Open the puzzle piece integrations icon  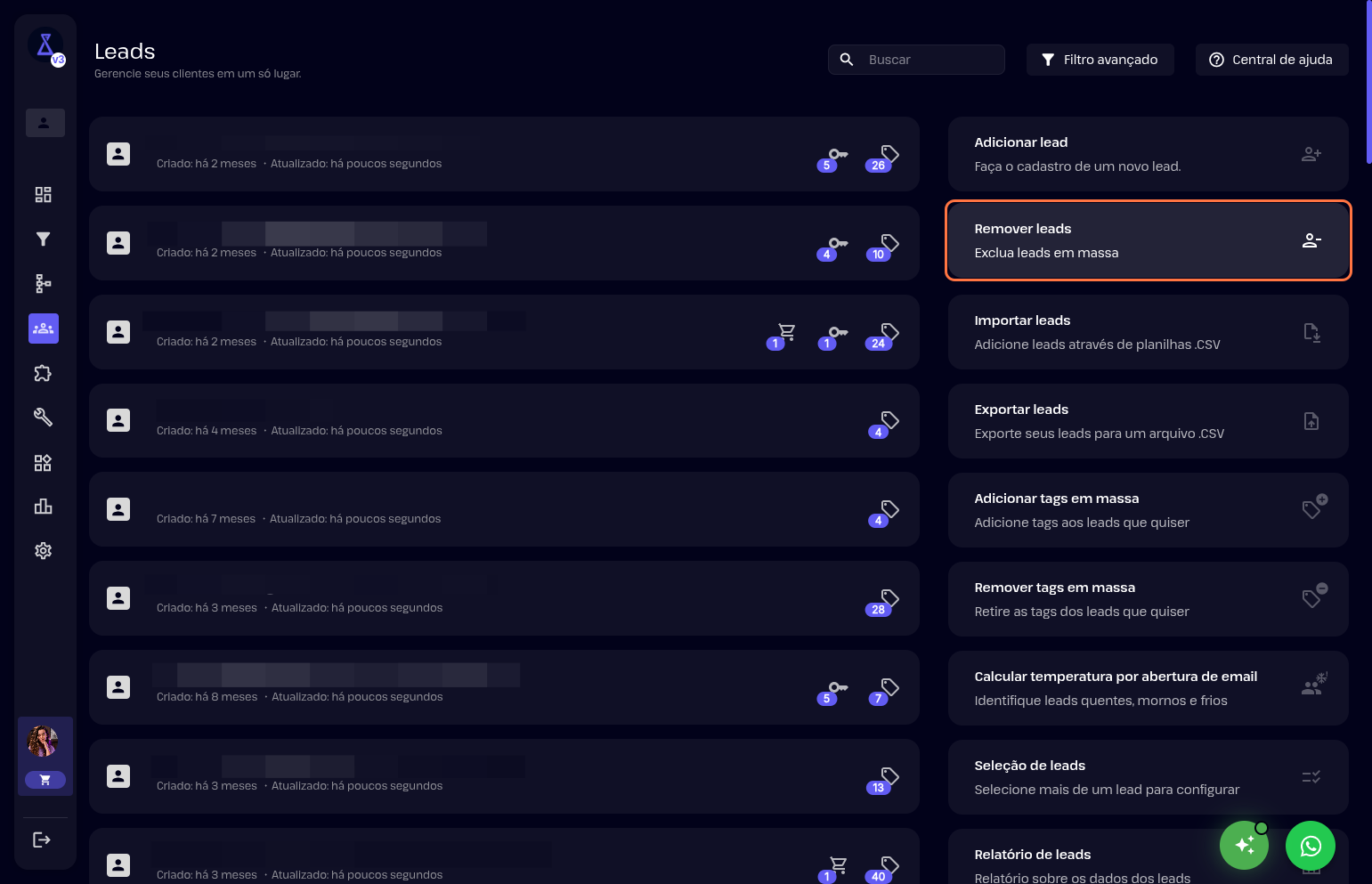pyautogui.click(x=43, y=373)
